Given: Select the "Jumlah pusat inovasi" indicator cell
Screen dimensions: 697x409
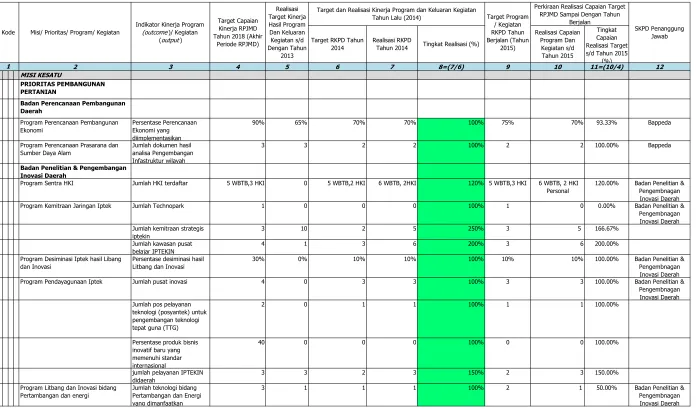Looking at the screenshot, I should [x=170, y=289].
